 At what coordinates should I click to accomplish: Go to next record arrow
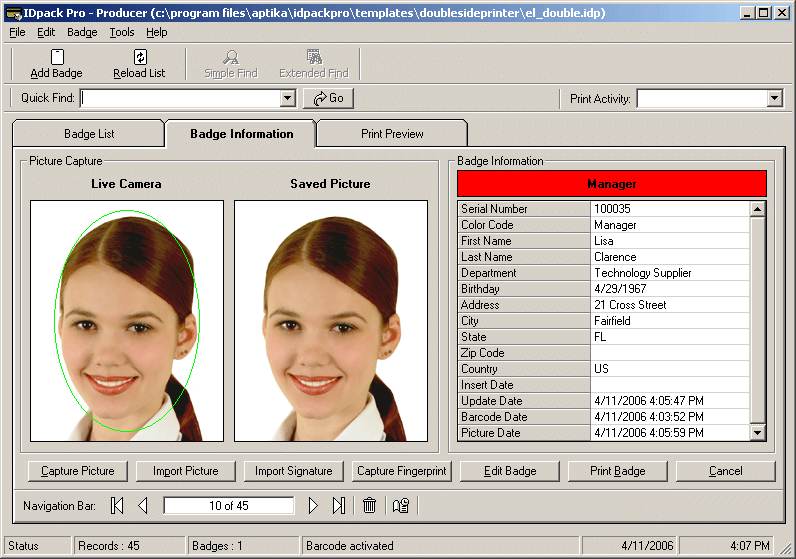[x=313, y=506]
